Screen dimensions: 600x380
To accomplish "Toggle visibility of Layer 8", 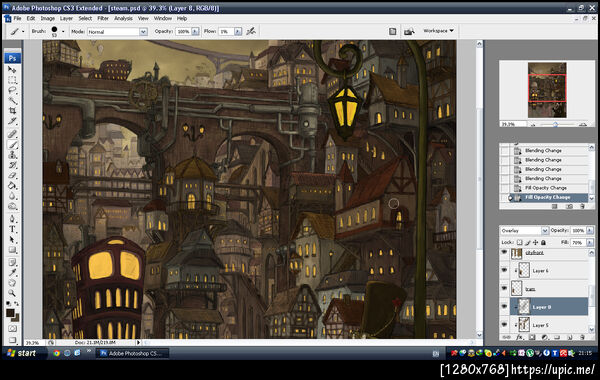I will pyautogui.click(x=504, y=307).
